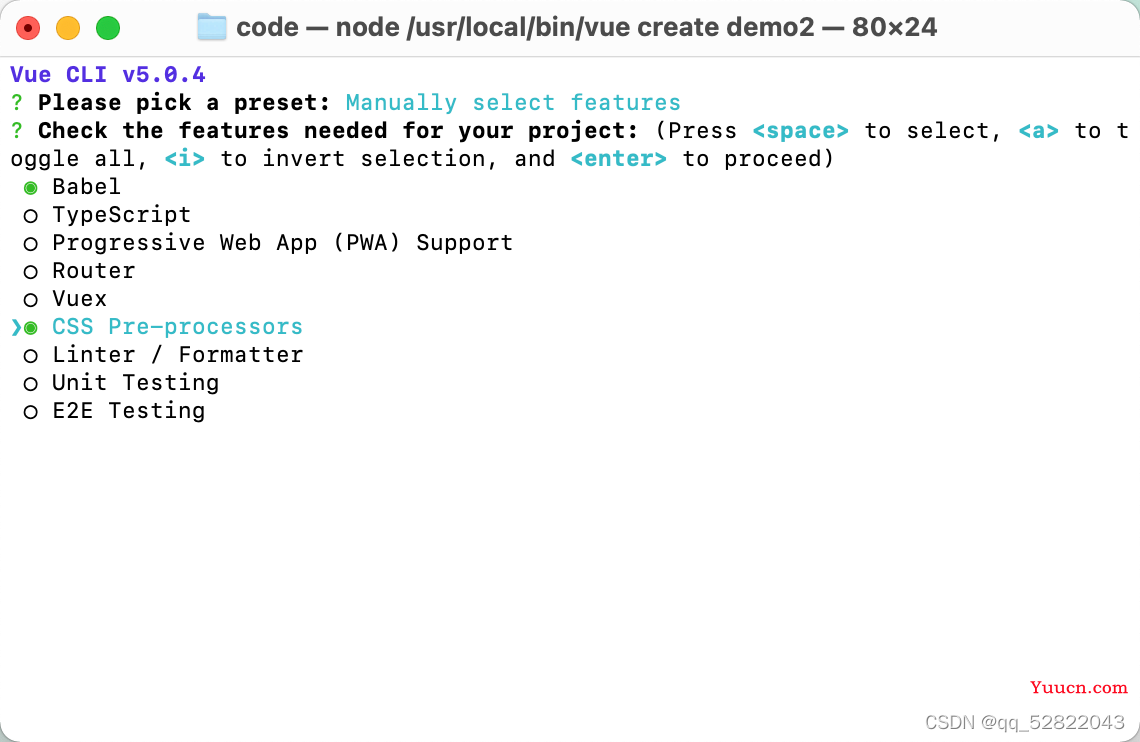Toggle the Babel feature radio marker
Screen dimensions: 1140x742
(31, 188)
